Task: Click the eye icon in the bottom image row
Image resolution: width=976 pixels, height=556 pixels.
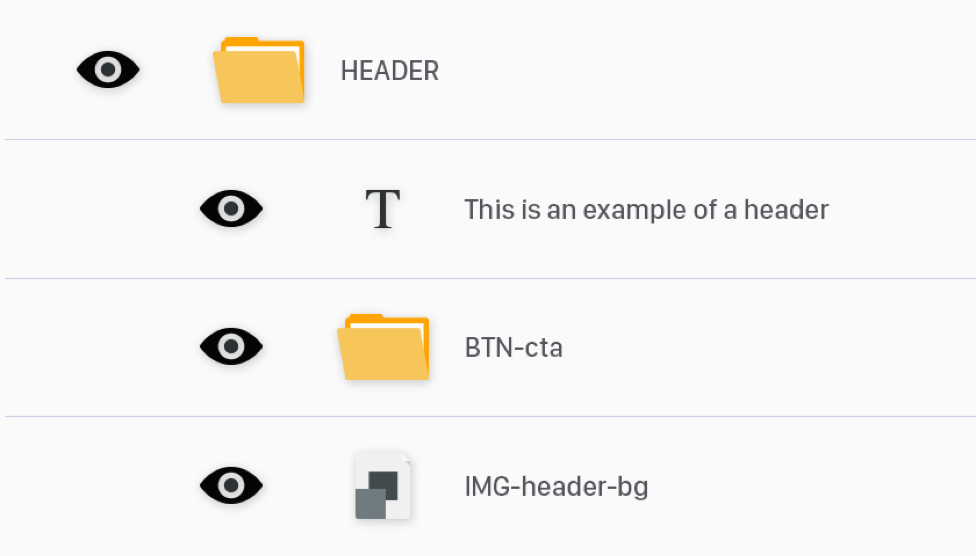Action: coord(231,486)
